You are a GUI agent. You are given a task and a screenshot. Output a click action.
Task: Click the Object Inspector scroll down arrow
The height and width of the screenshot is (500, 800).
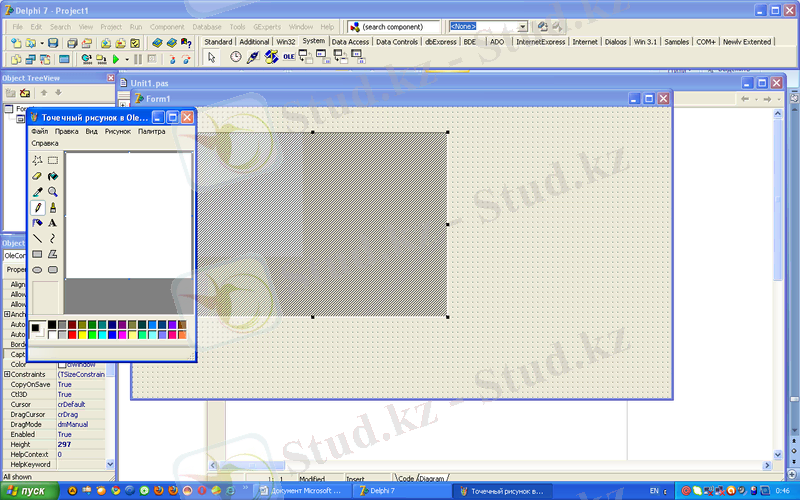110,464
